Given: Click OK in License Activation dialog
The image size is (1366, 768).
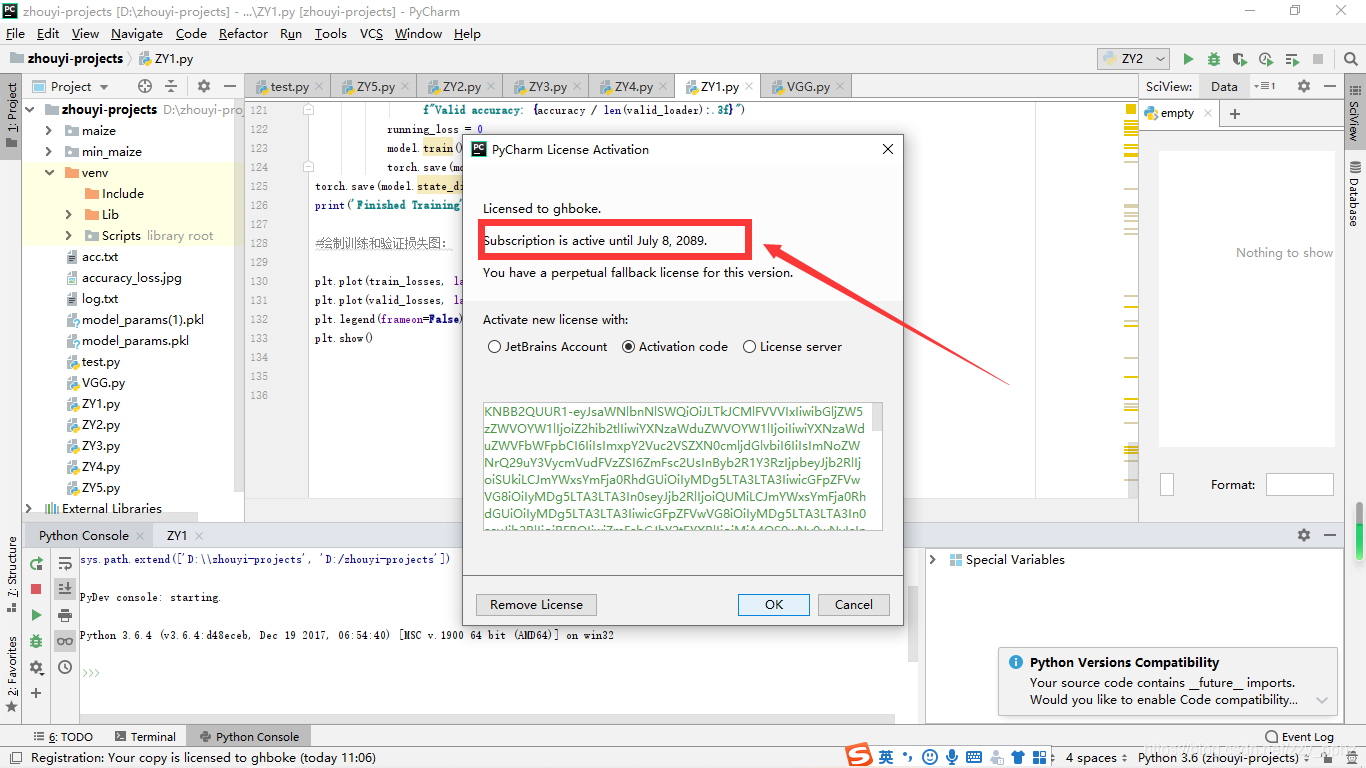Looking at the screenshot, I should point(774,605).
